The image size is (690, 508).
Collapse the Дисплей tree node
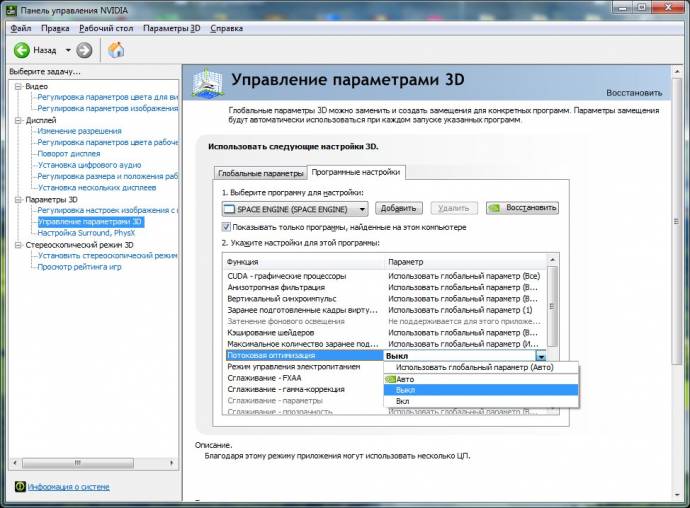(18, 120)
